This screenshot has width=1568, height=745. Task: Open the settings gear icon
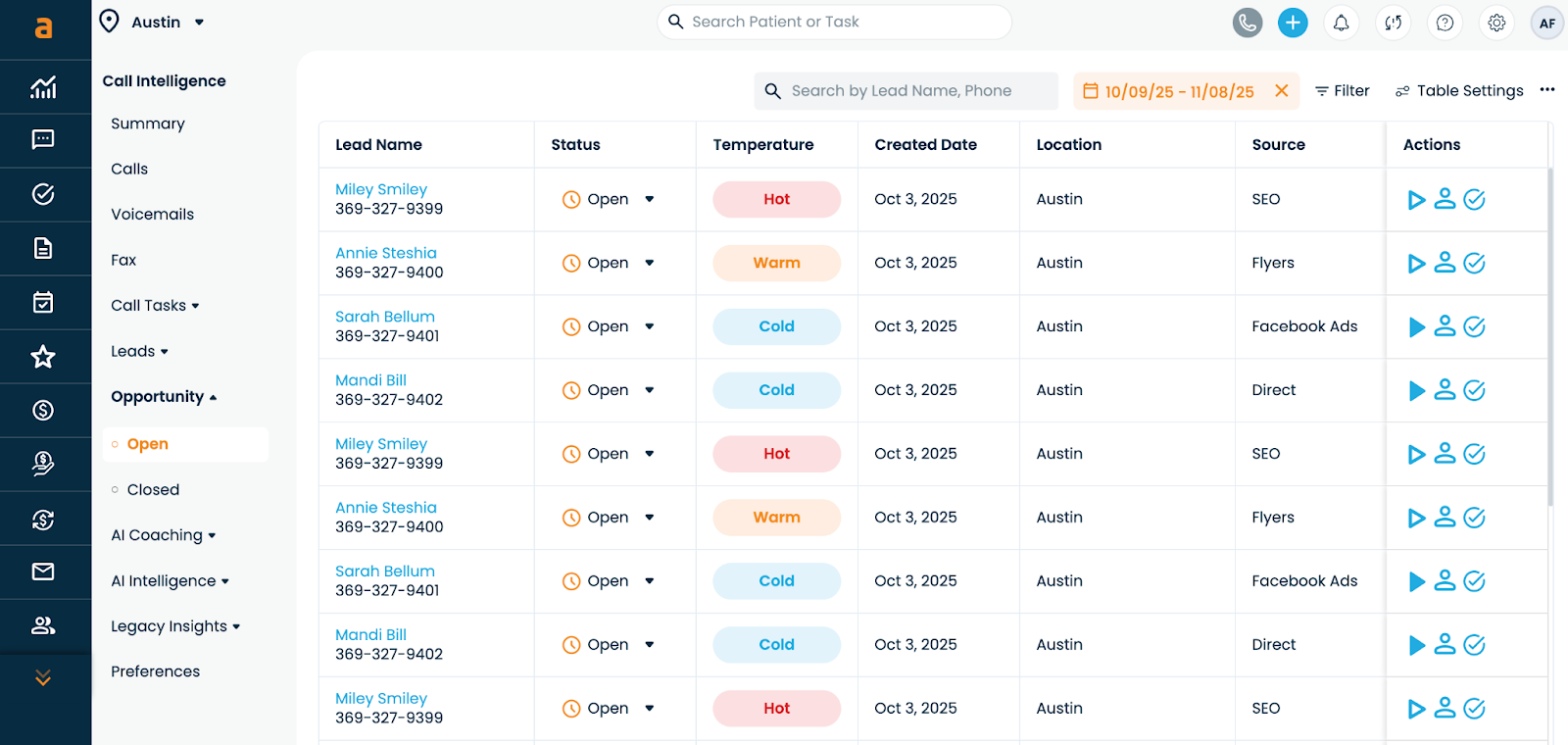click(x=1495, y=23)
